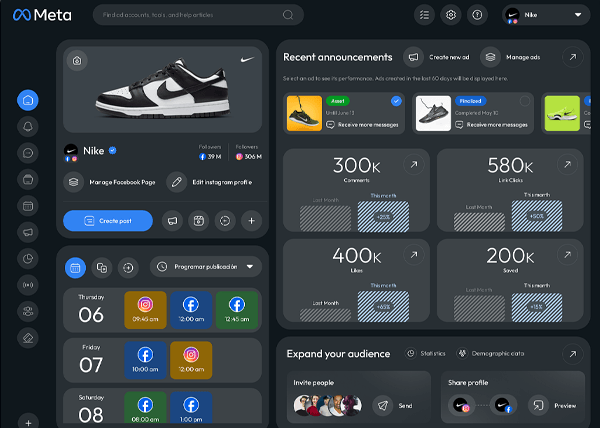Click the Nike verified badge
The height and width of the screenshot is (428, 600).
point(112,150)
